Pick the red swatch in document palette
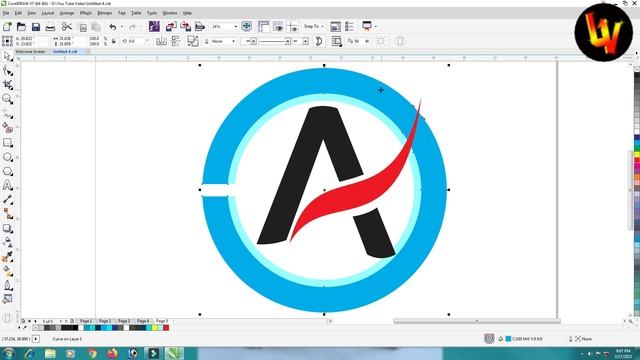640x360 pixels. [166, 328]
